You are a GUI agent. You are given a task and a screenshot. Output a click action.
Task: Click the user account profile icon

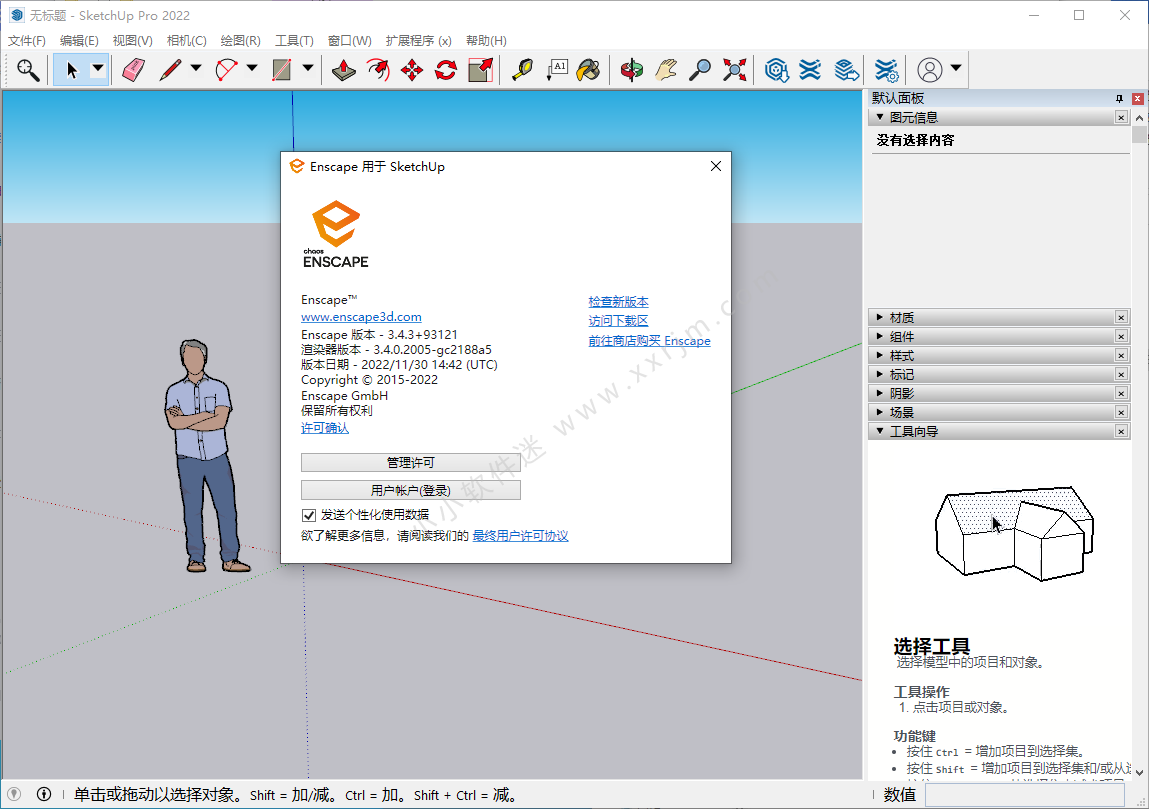click(x=929, y=70)
